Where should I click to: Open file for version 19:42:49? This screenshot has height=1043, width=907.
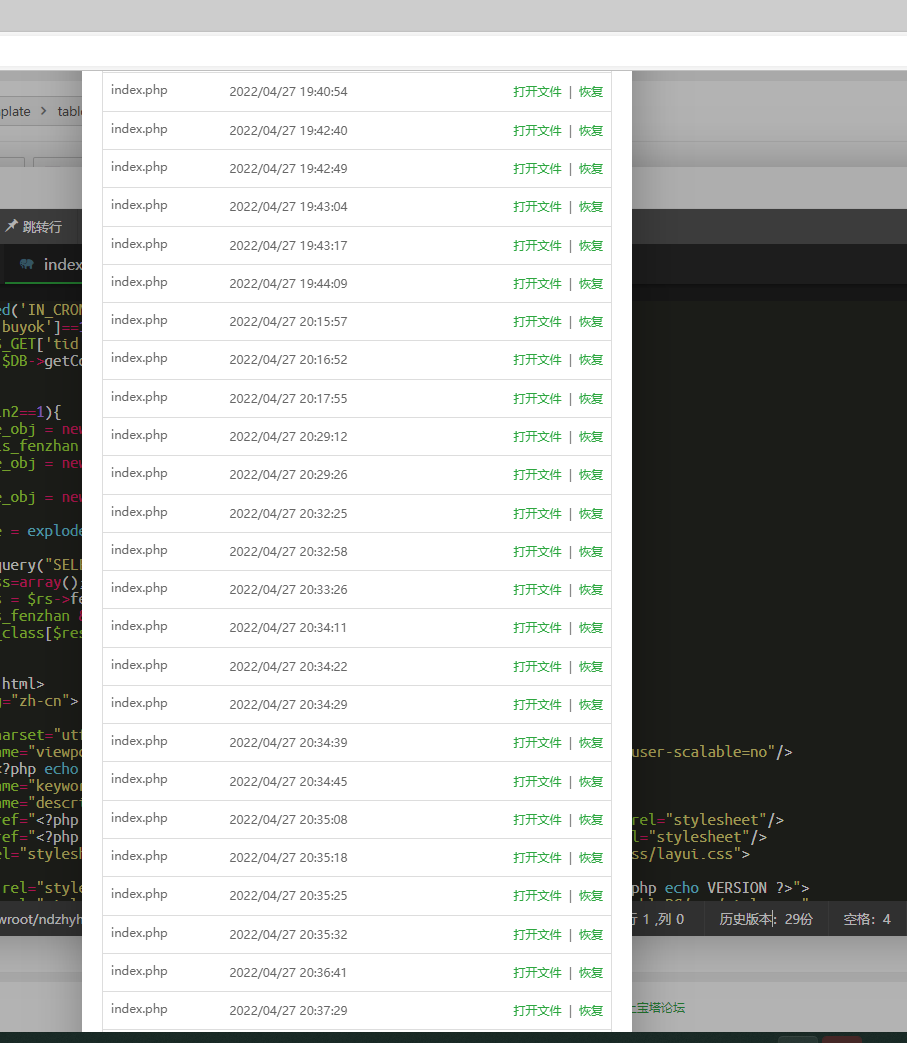click(x=537, y=168)
